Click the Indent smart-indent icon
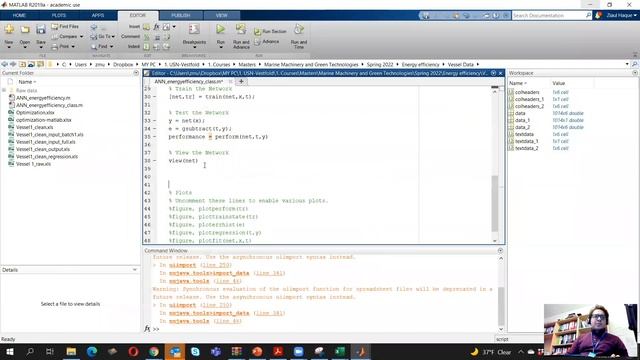640x360 pixels. (x=147, y=47)
